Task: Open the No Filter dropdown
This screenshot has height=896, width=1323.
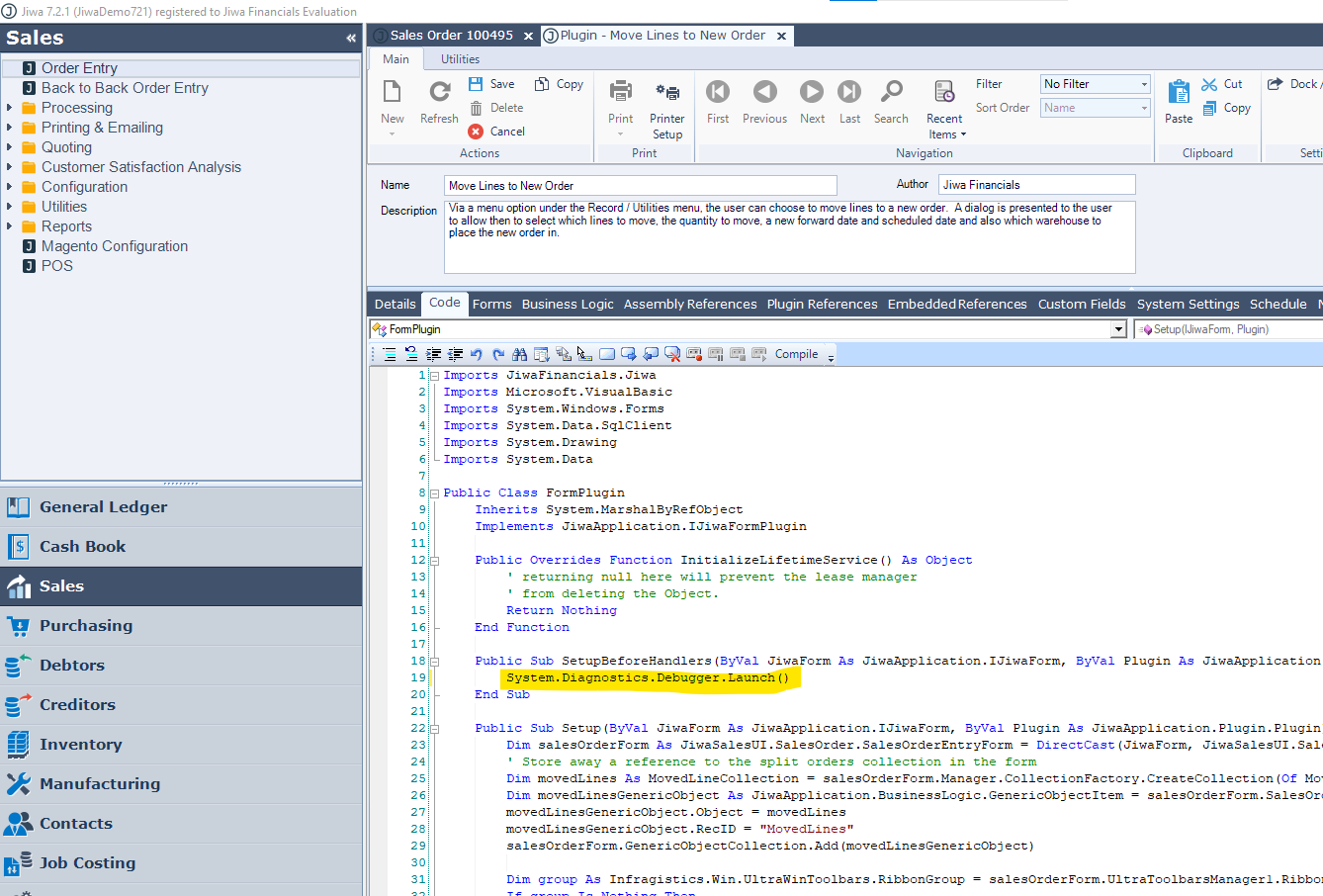Action: click(x=1144, y=84)
